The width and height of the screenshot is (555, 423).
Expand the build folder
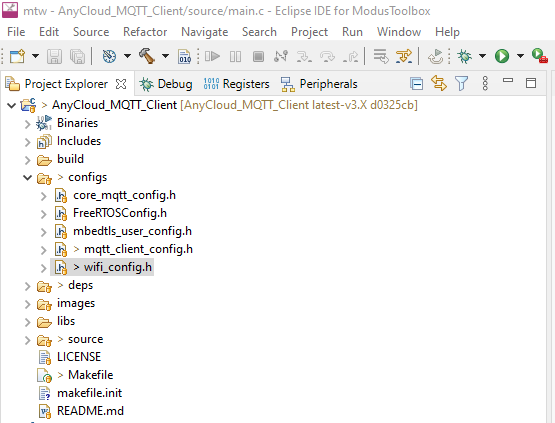pos(28,160)
